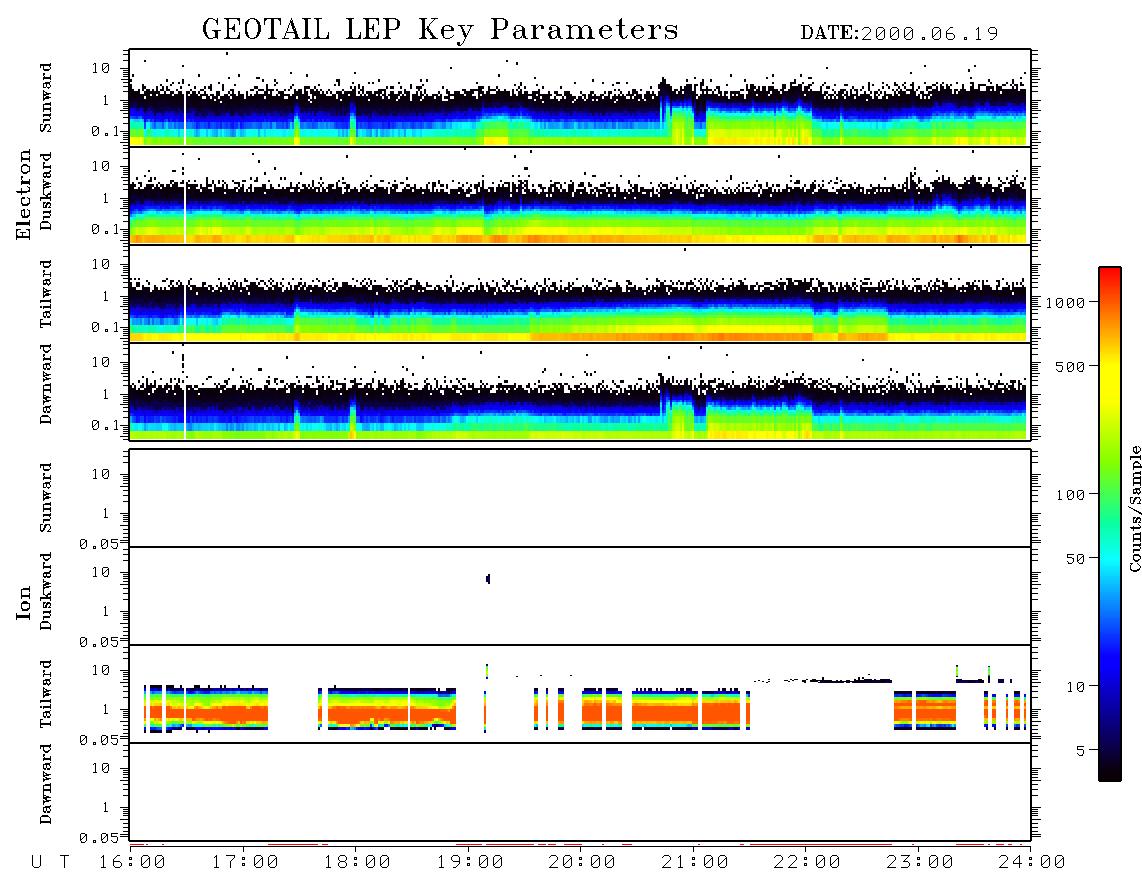Click the Electron Duskward spectrogram panel
The width and height of the screenshot is (1142, 880).
580,195
